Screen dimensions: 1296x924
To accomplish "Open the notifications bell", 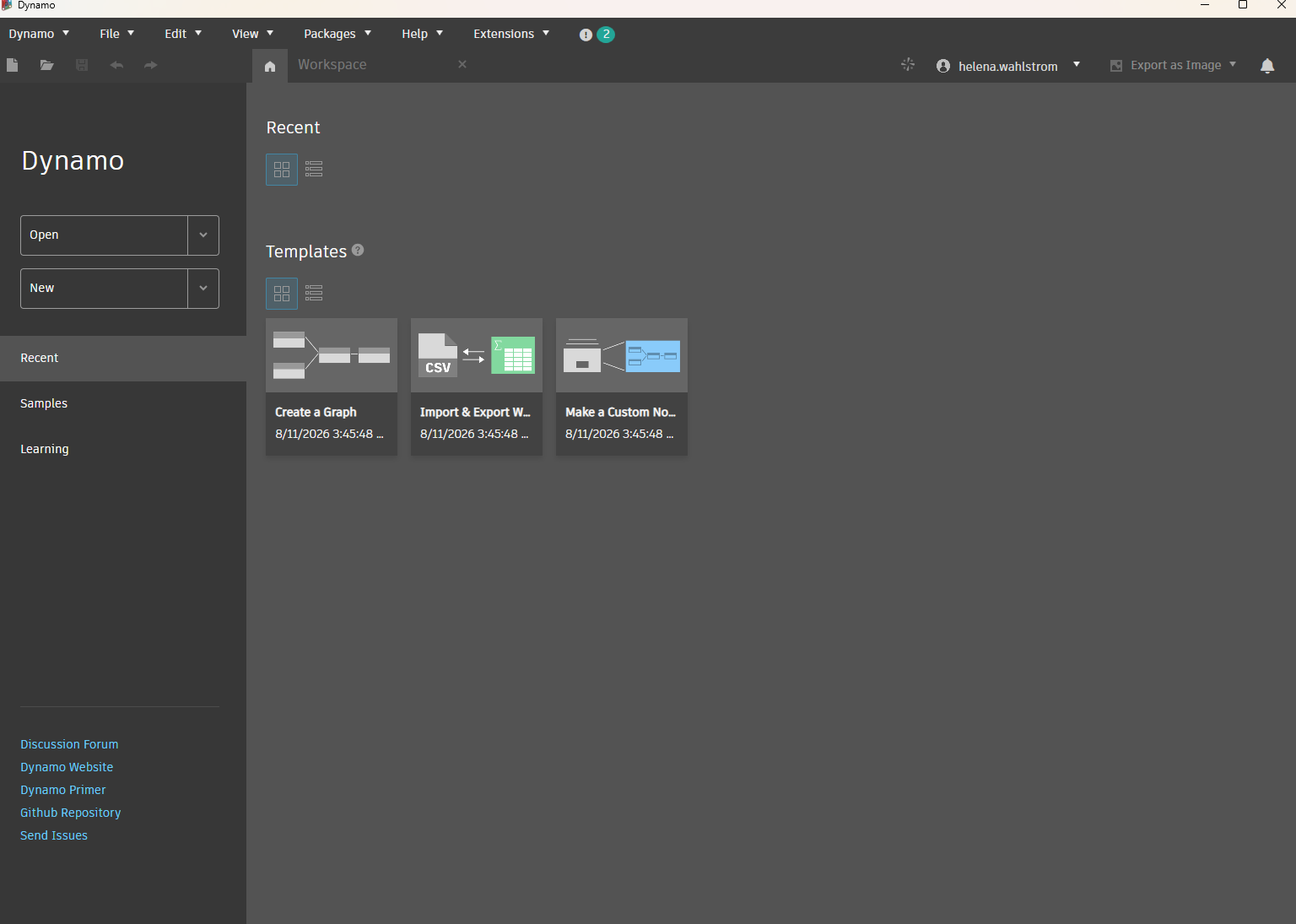I will tap(1267, 66).
